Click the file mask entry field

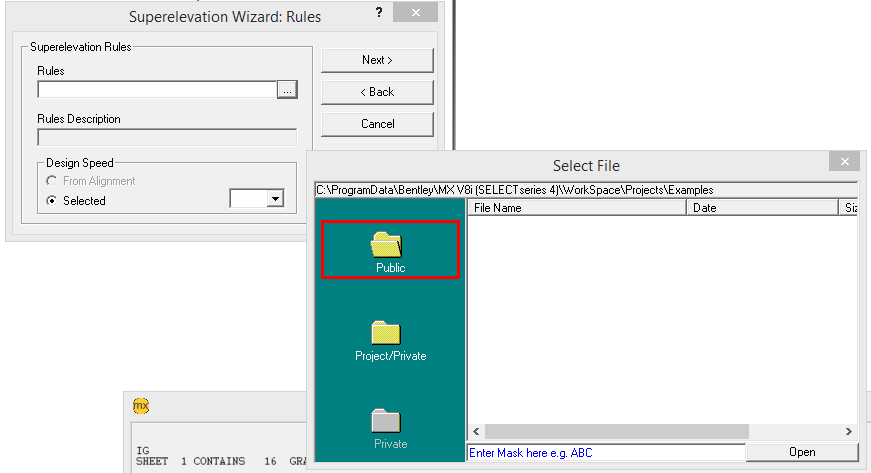pyautogui.click(x=606, y=452)
